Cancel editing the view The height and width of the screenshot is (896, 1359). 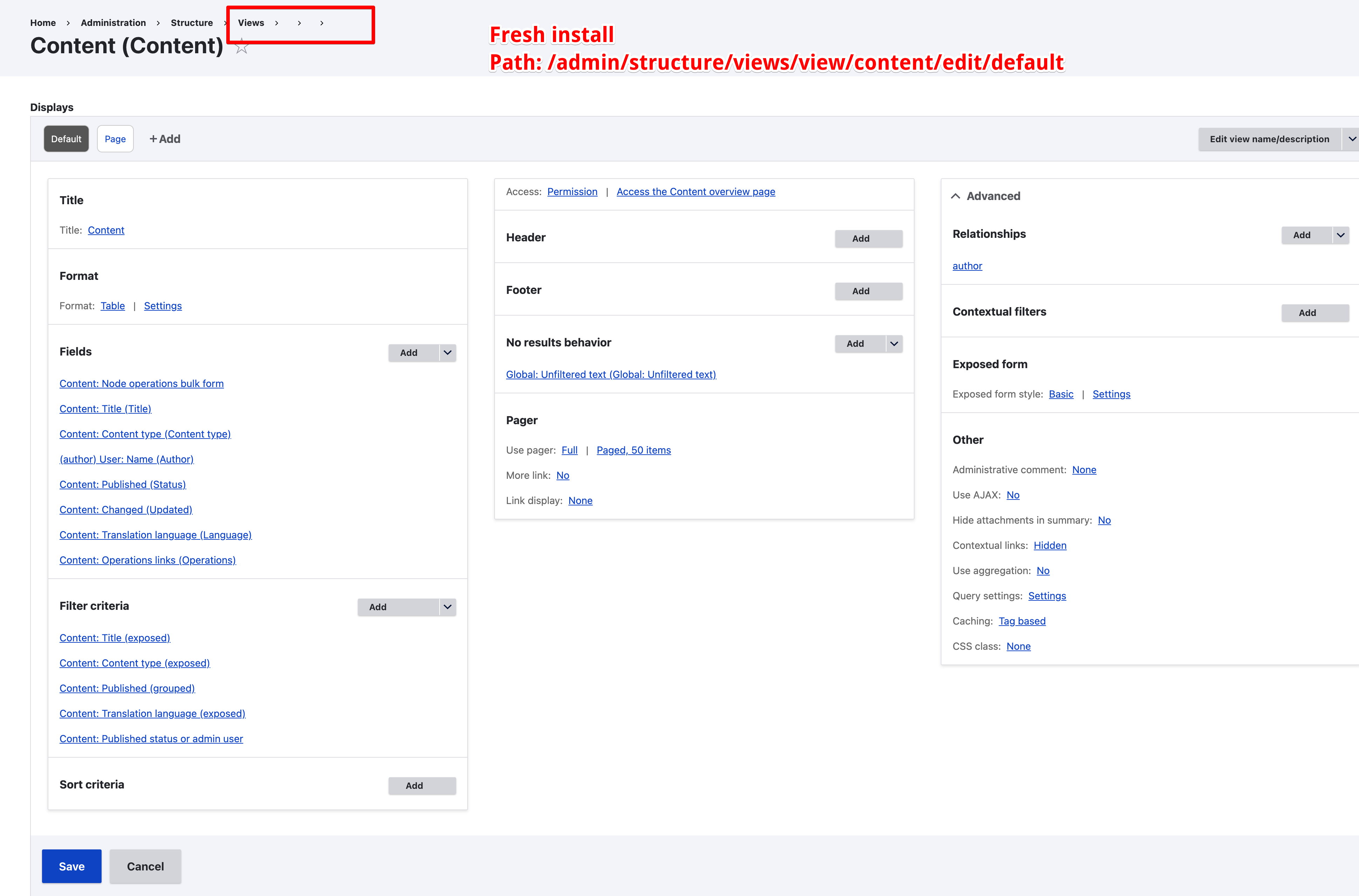click(145, 866)
